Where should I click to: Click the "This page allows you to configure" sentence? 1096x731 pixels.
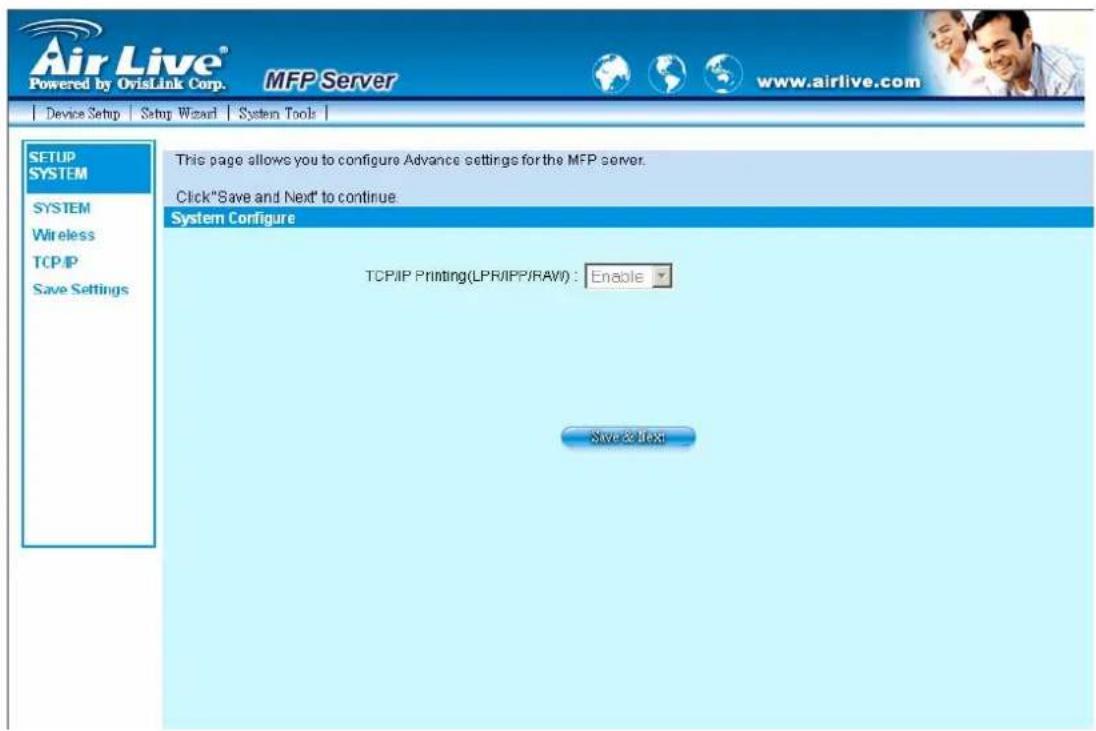point(410,160)
